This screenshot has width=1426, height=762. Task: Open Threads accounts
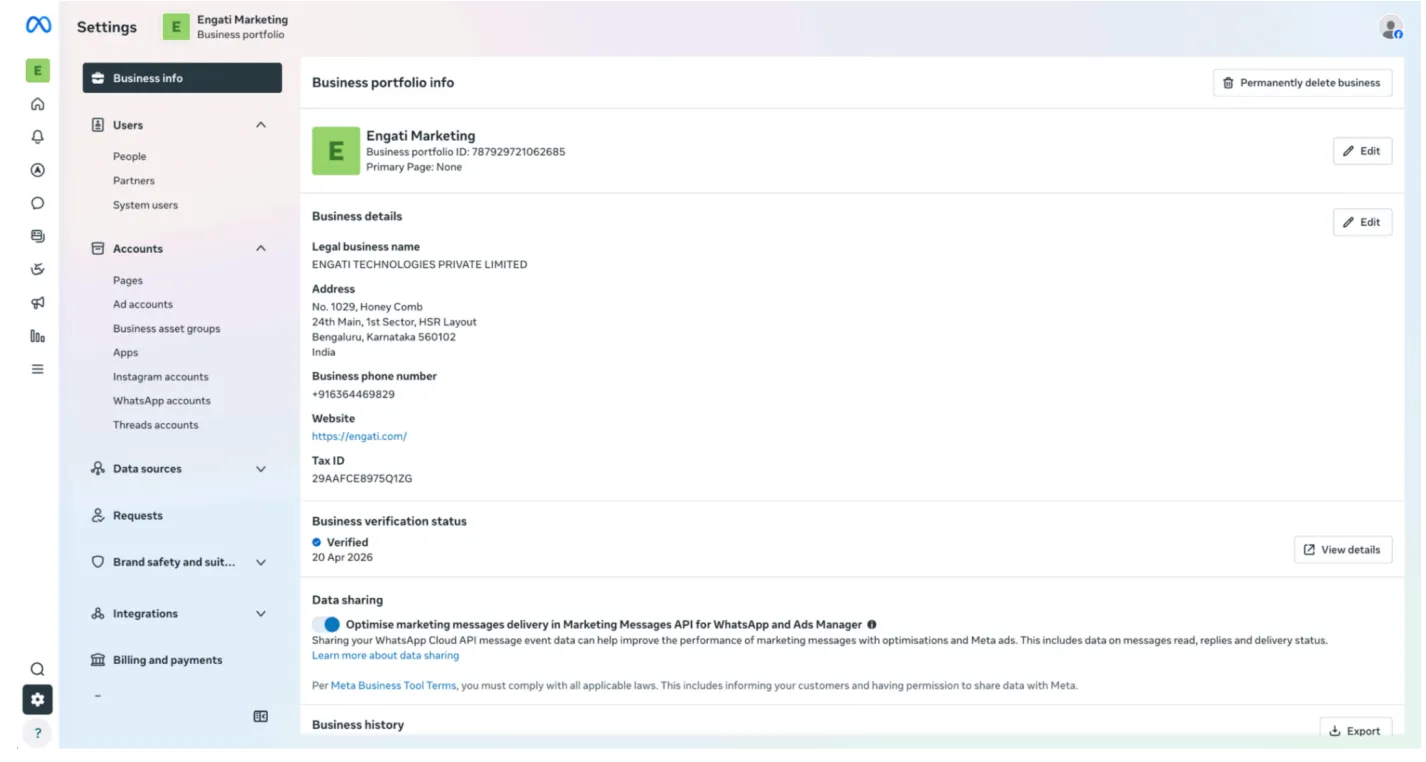(156, 425)
